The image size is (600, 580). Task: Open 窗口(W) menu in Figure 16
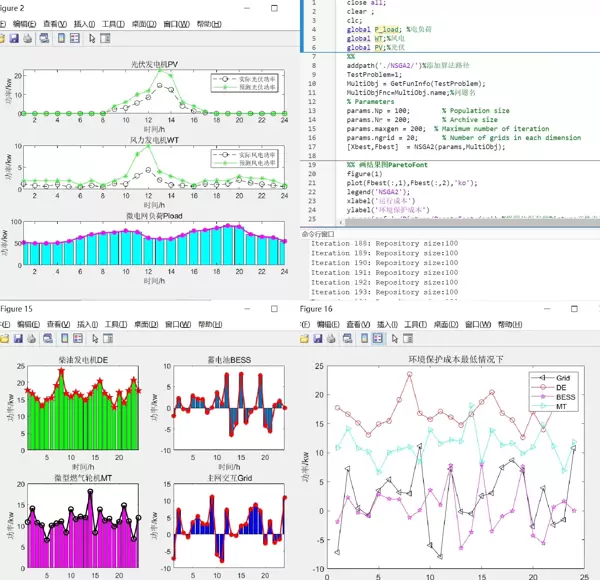pos(471,325)
